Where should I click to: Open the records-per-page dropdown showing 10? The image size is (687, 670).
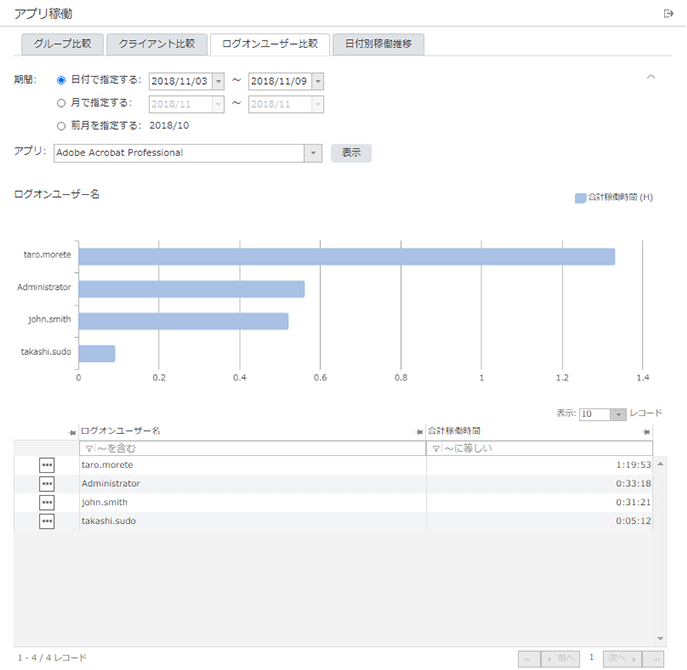tap(618, 414)
